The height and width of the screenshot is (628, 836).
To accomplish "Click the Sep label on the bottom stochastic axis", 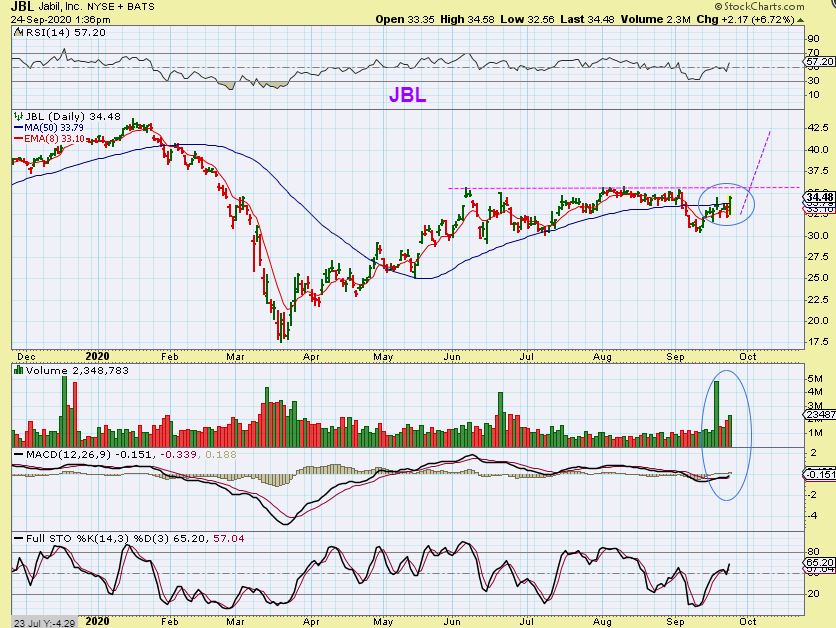I will (675, 622).
